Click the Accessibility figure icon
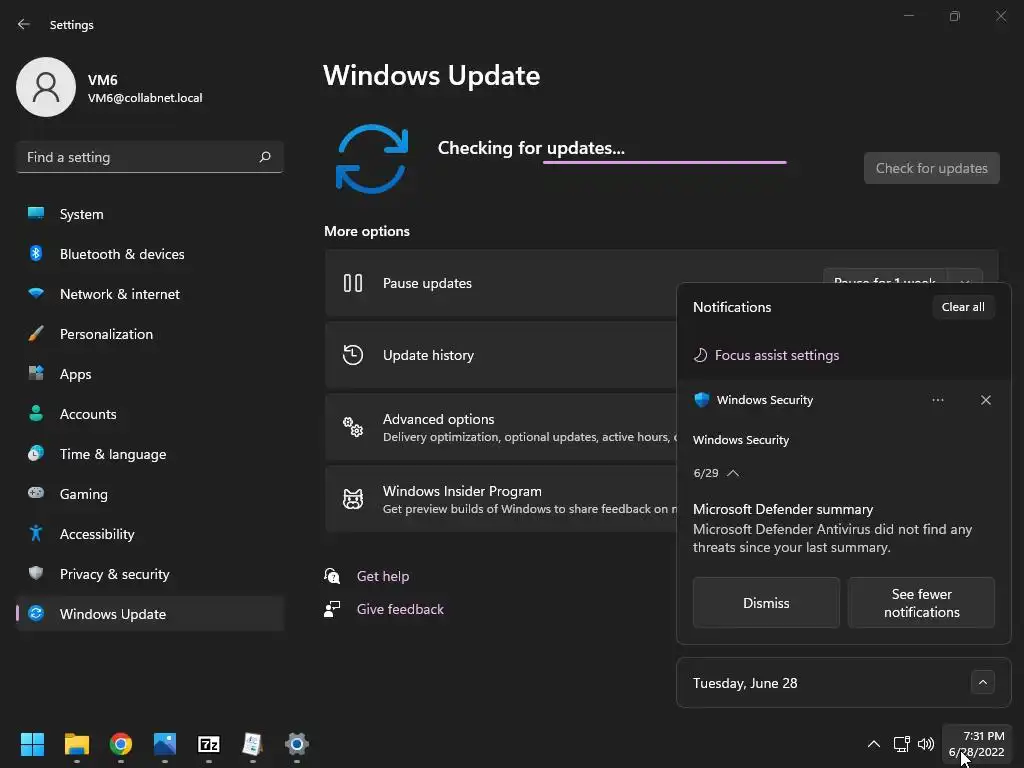 36,533
